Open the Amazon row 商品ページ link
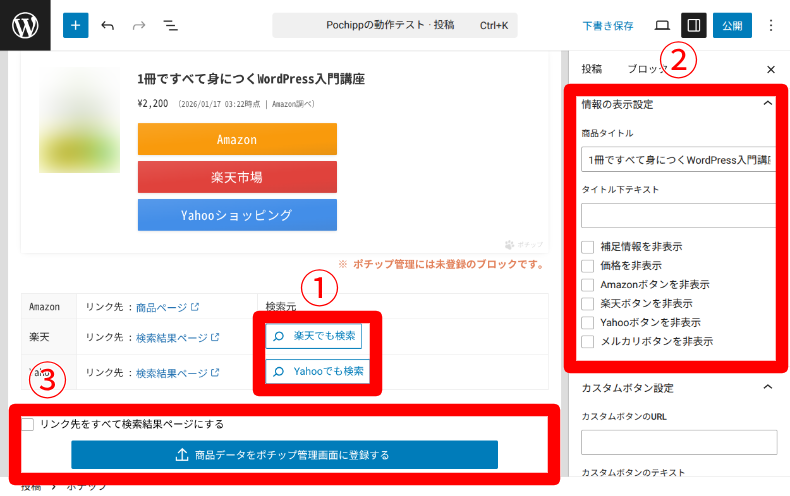 click(167, 307)
